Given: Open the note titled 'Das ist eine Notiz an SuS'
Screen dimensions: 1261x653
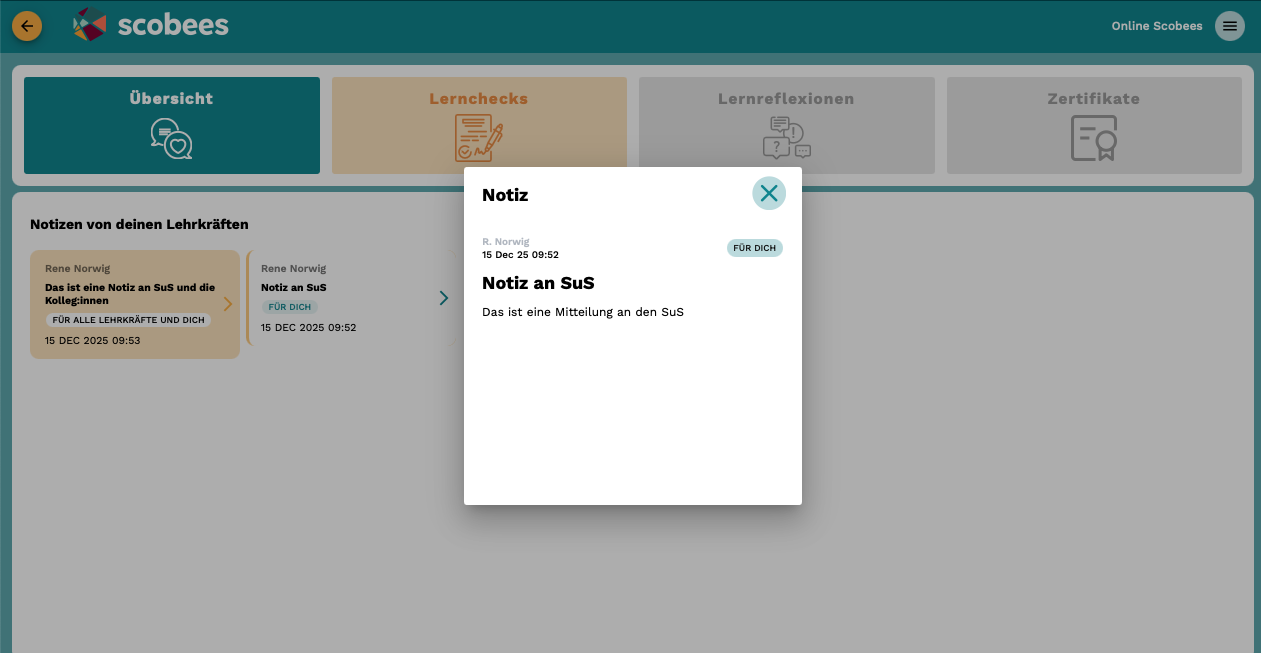Looking at the screenshot, I should click(x=130, y=293).
